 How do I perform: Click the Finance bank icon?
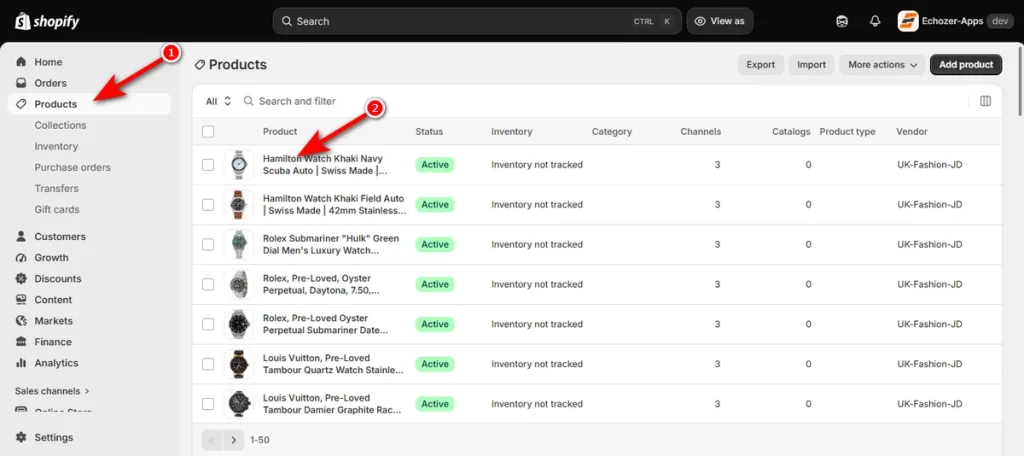coord(22,342)
